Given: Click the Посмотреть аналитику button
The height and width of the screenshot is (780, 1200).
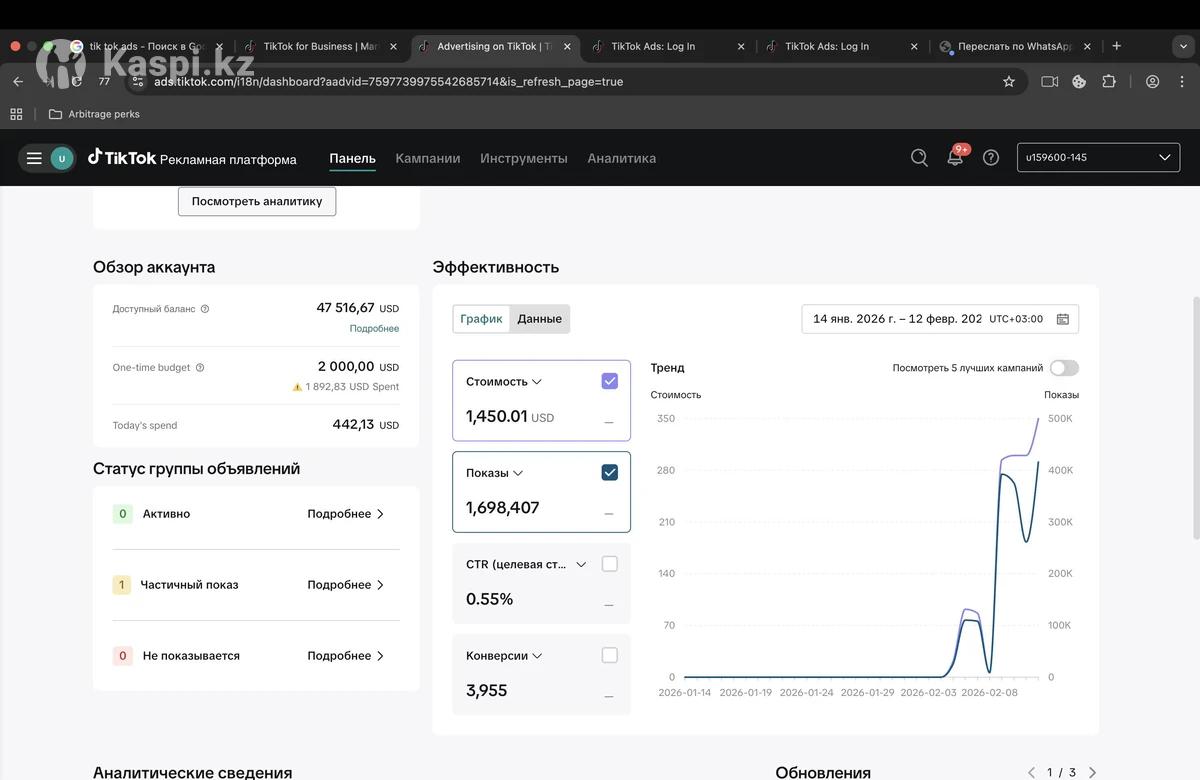Looking at the screenshot, I should (257, 201).
